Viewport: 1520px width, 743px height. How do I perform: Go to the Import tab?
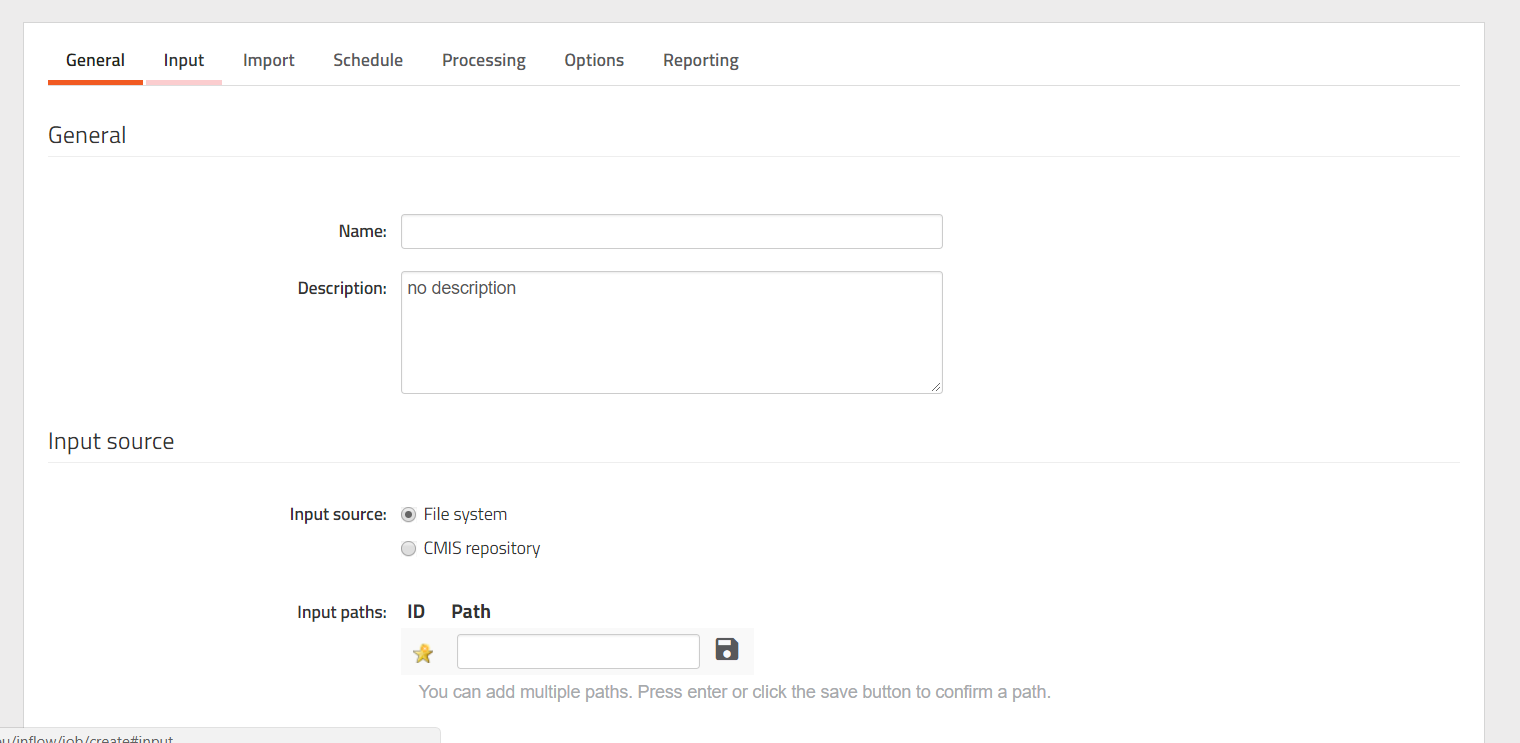[268, 61]
